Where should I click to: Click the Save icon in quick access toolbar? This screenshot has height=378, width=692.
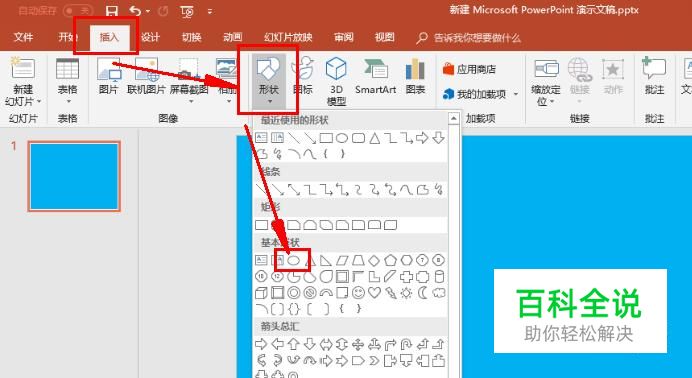coord(113,11)
